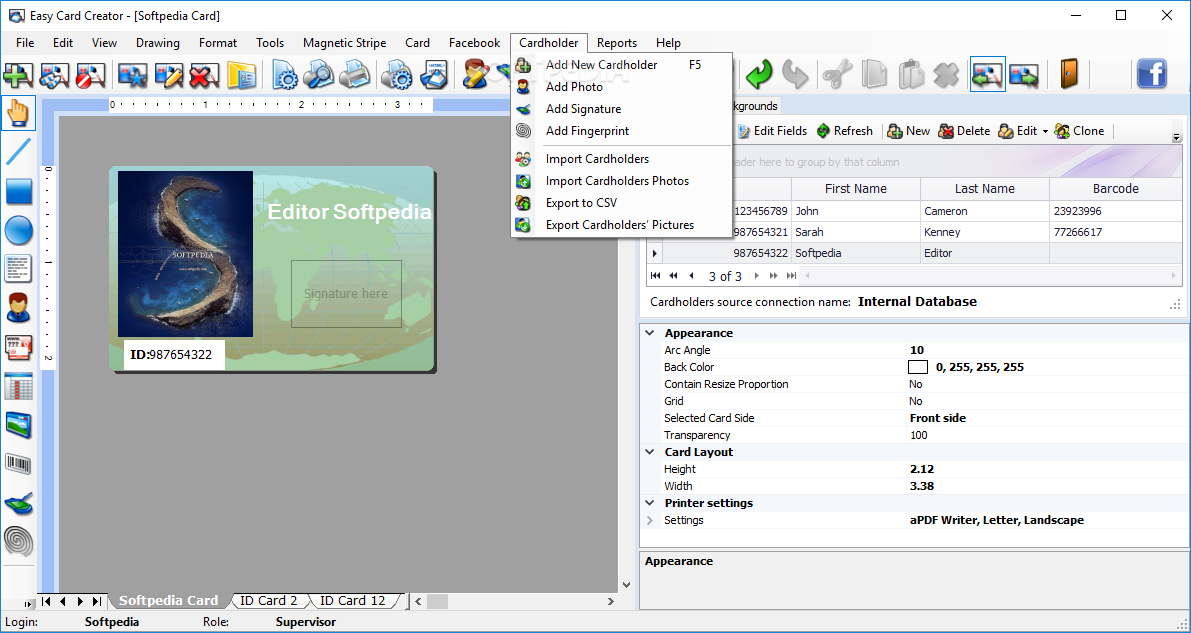Click the exit door icon

coord(1069,74)
